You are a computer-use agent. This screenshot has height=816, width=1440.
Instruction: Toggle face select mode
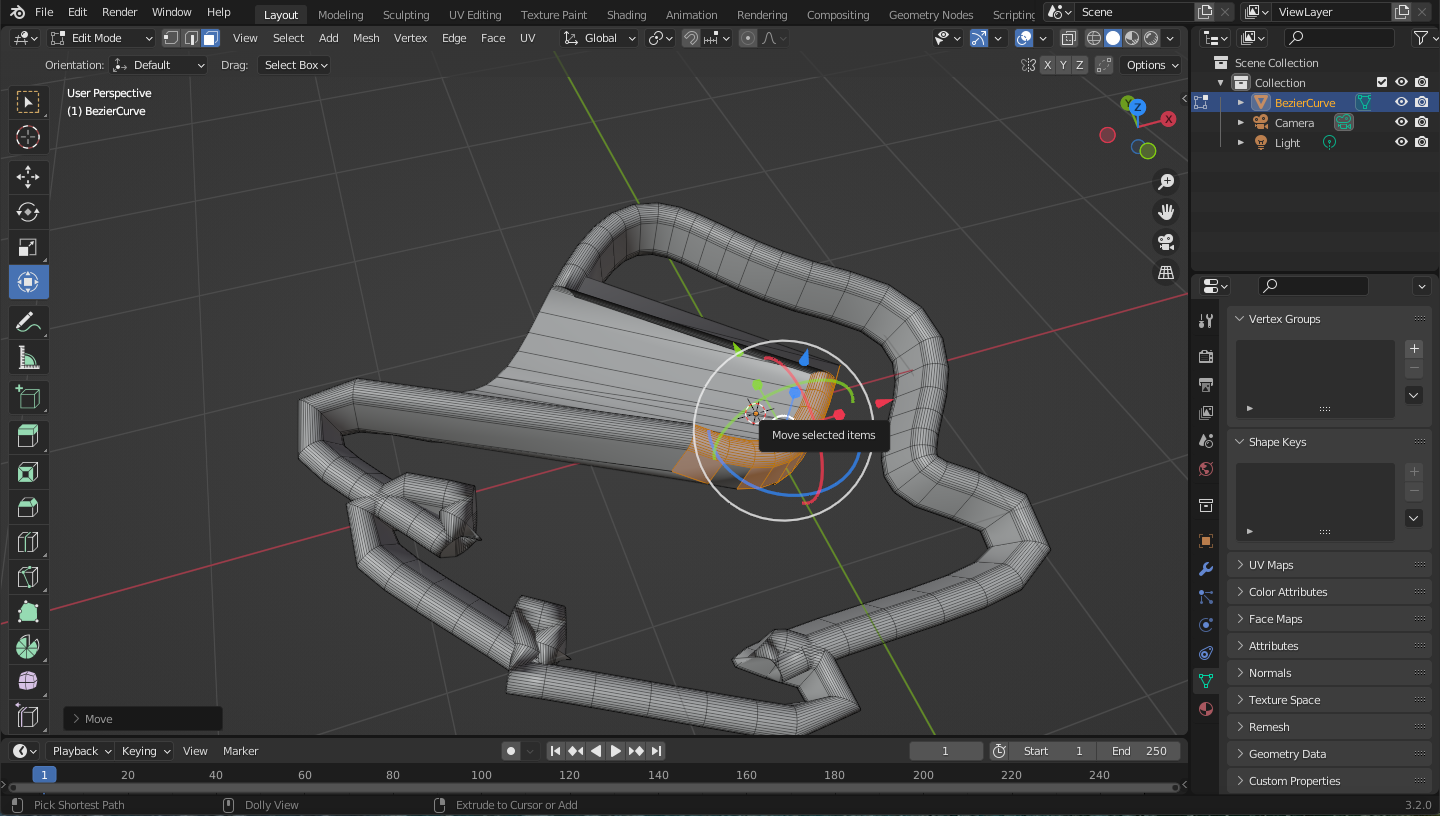[209, 38]
